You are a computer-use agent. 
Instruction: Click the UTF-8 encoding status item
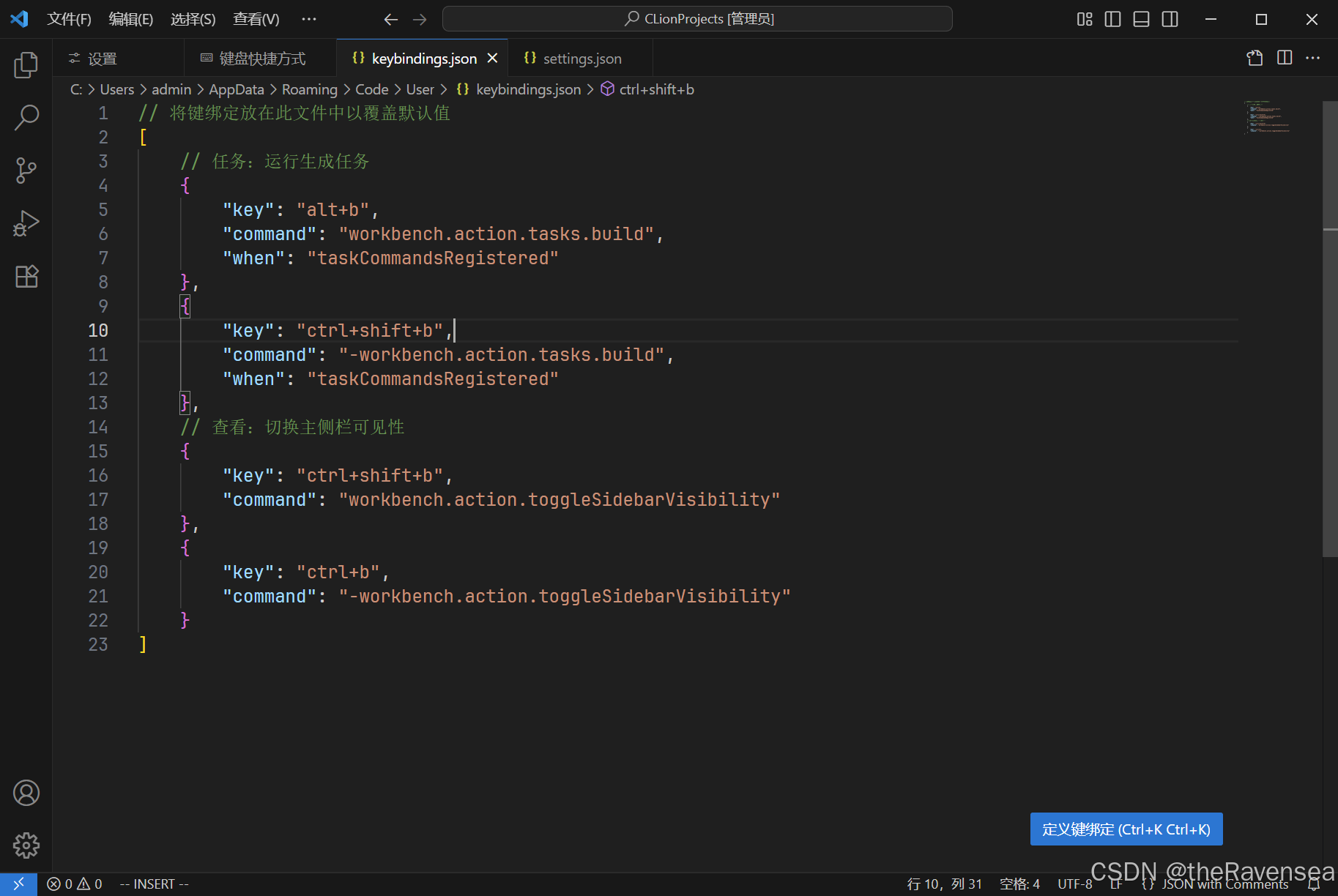1075,884
